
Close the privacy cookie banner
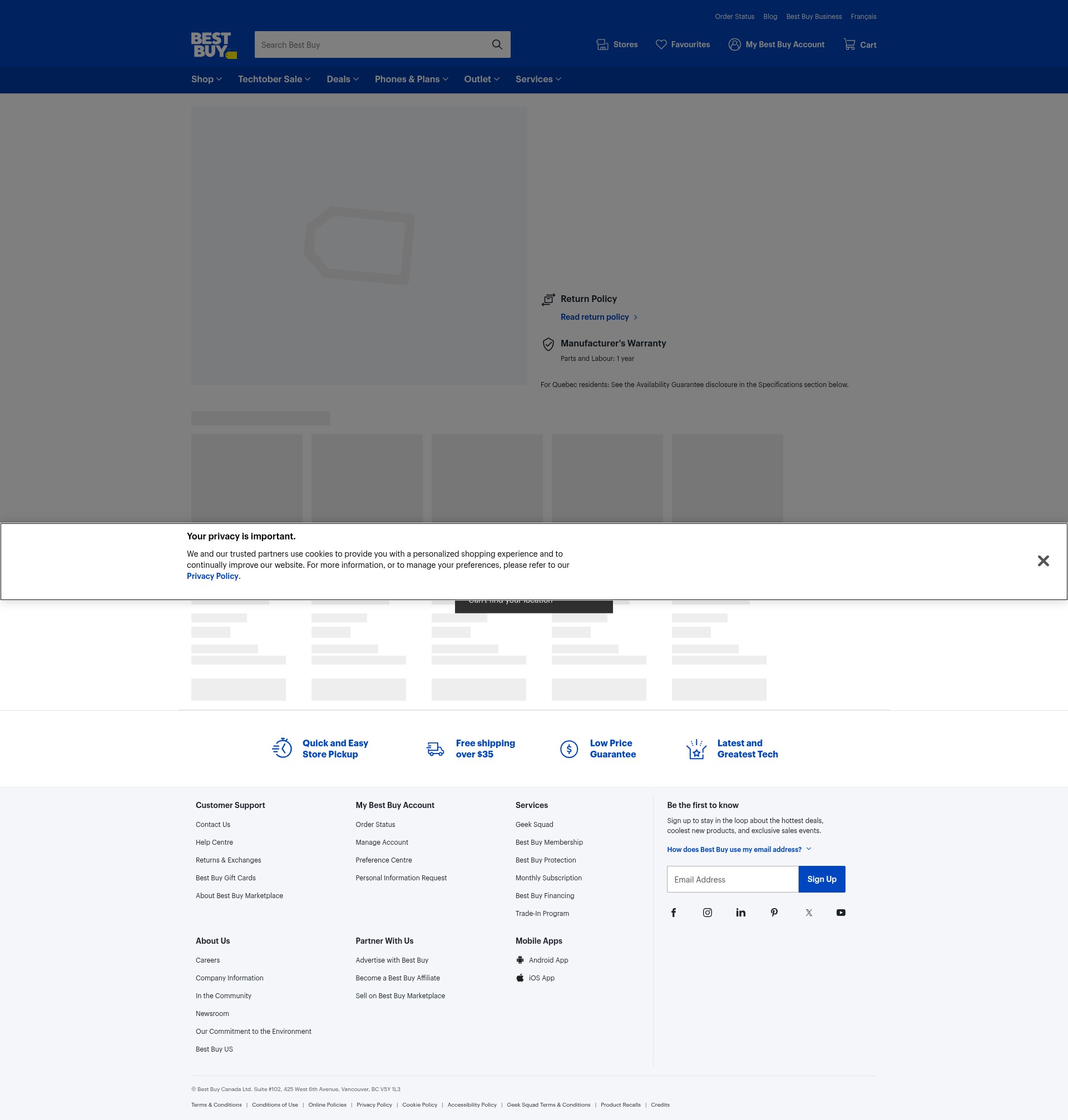pos(1043,561)
